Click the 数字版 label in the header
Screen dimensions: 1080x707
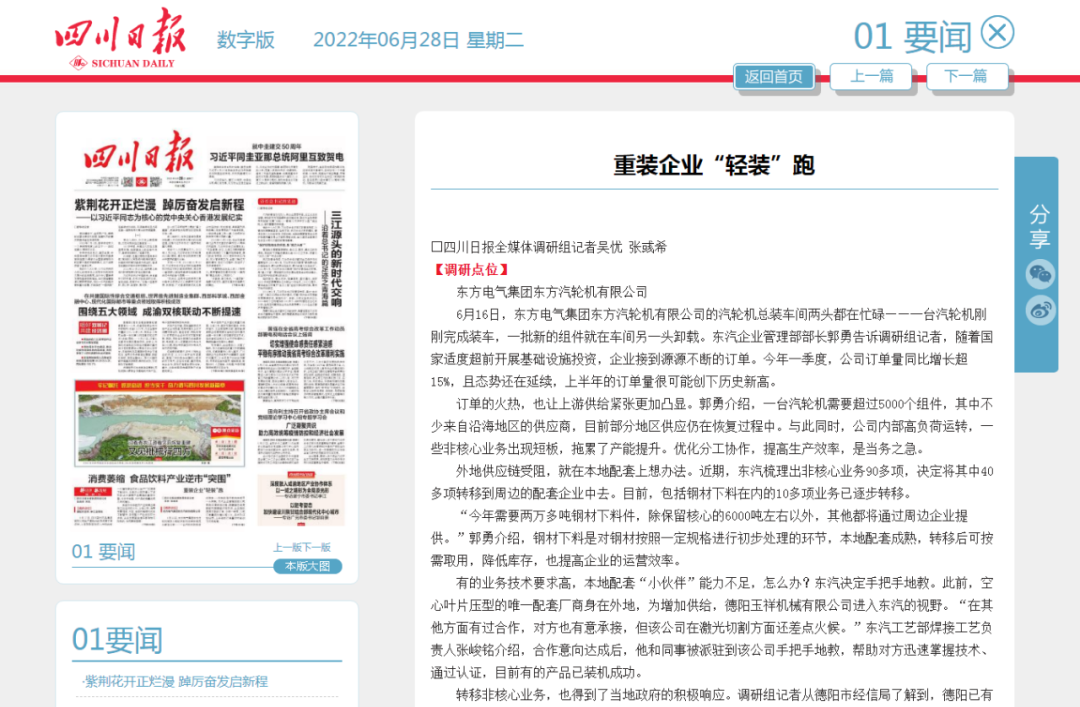(x=246, y=40)
